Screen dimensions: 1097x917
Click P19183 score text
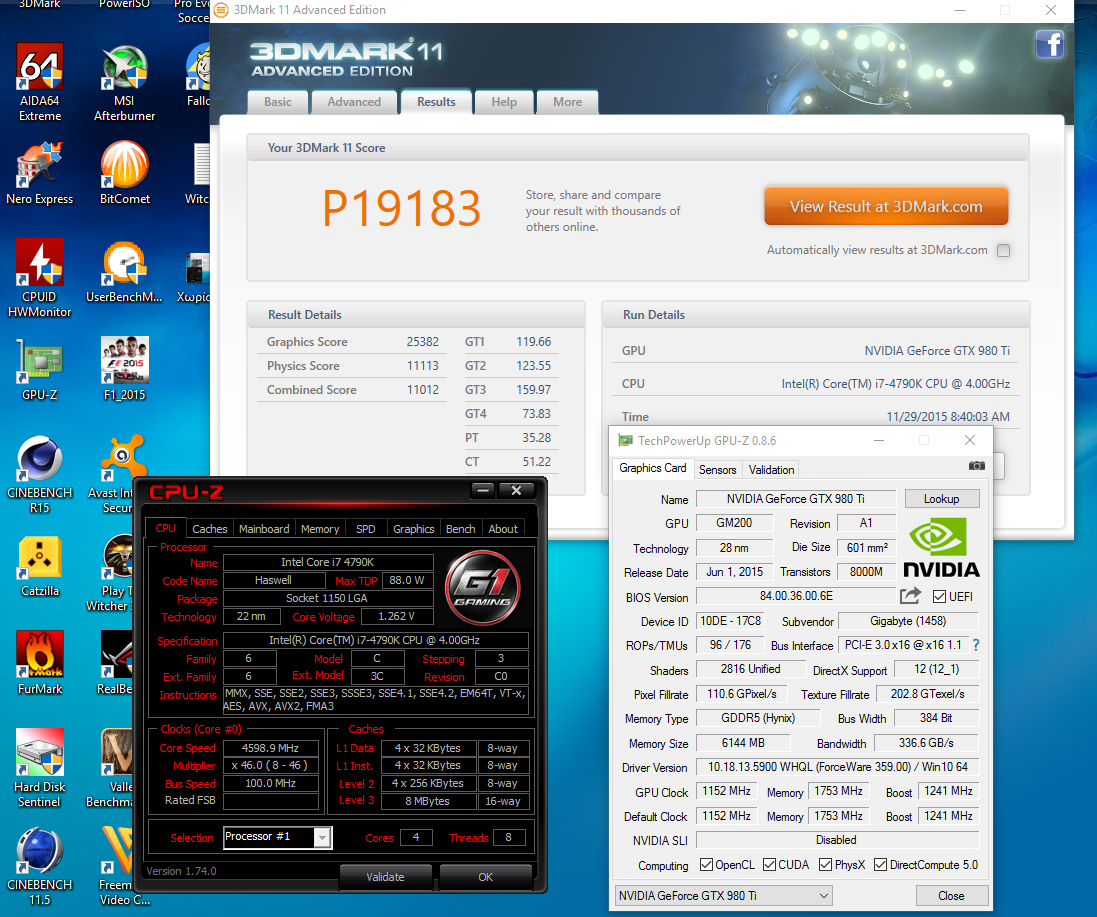(402, 208)
